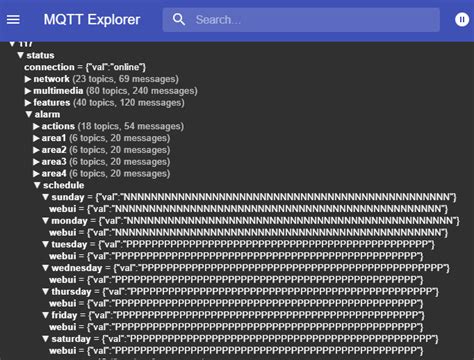Screen dimensions: 474x360
Task: Expand the actions topic
Action: (x=36, y=126)
